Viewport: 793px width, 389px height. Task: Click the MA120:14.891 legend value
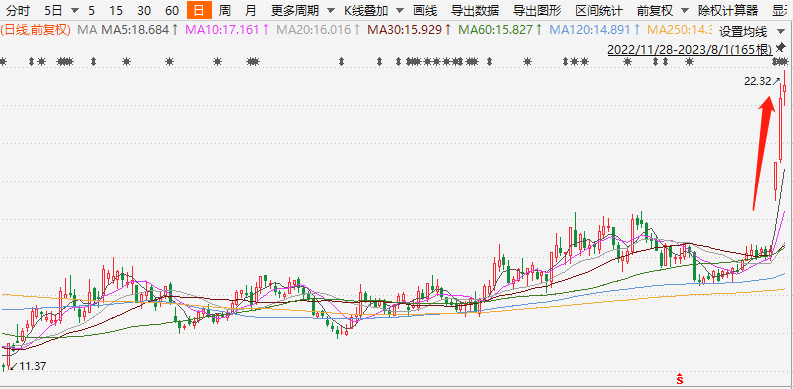[595, 30]
